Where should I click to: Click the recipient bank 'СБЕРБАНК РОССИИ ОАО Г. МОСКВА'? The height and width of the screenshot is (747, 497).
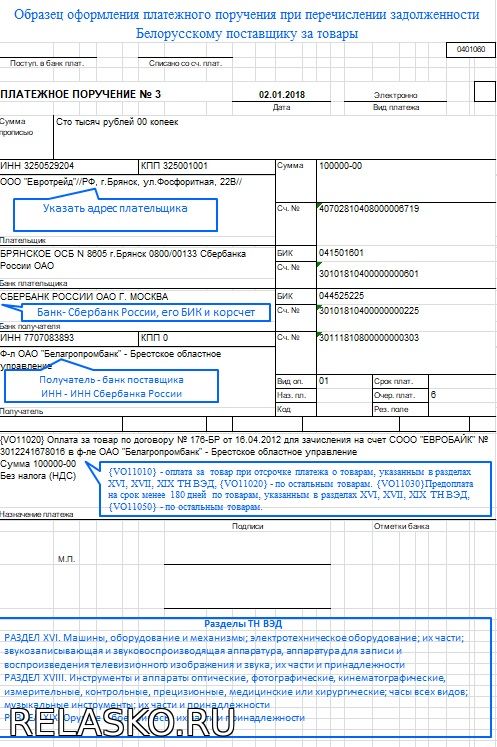coord(84,296)
